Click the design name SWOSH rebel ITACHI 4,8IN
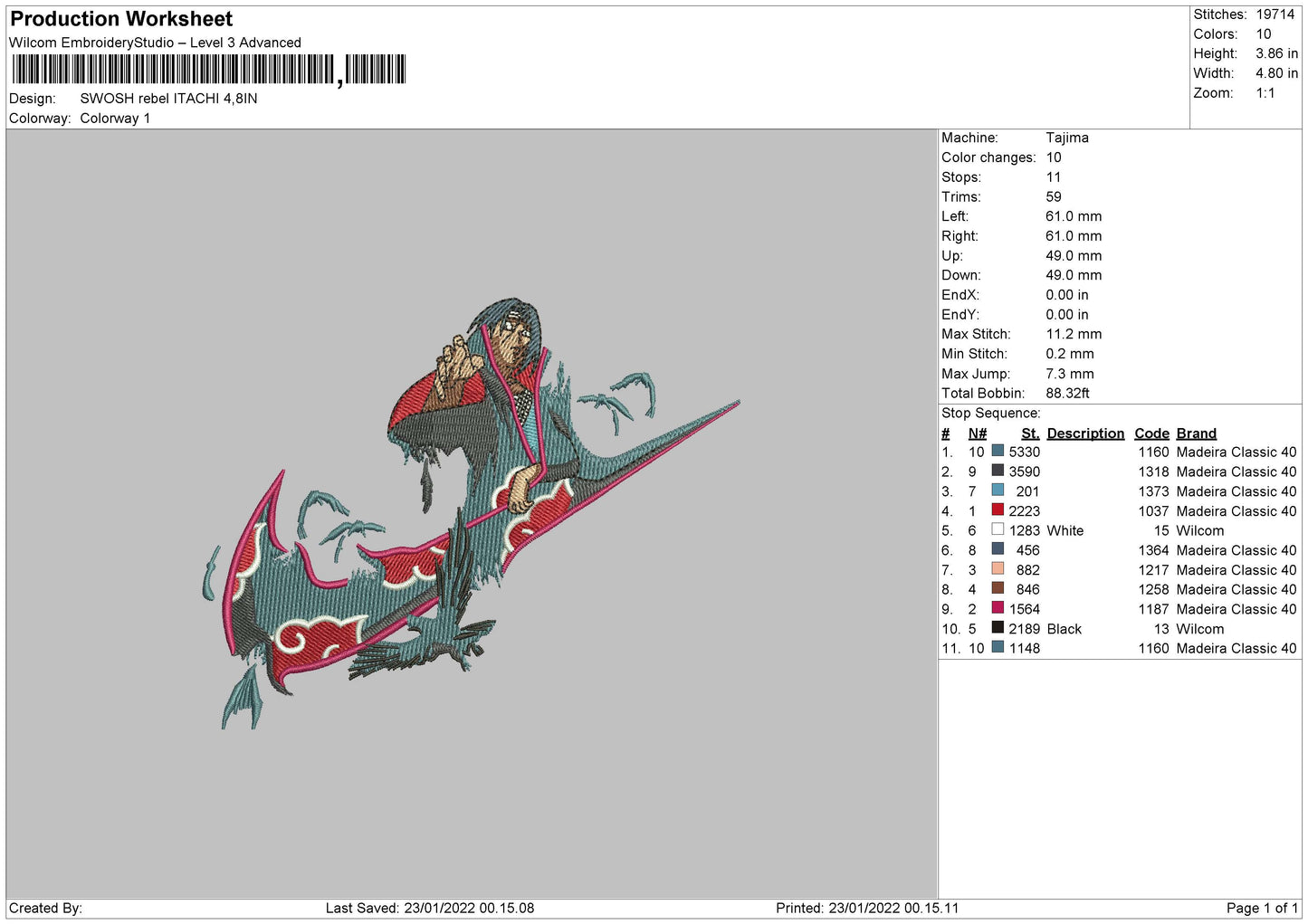 click(x=168, y=99)
